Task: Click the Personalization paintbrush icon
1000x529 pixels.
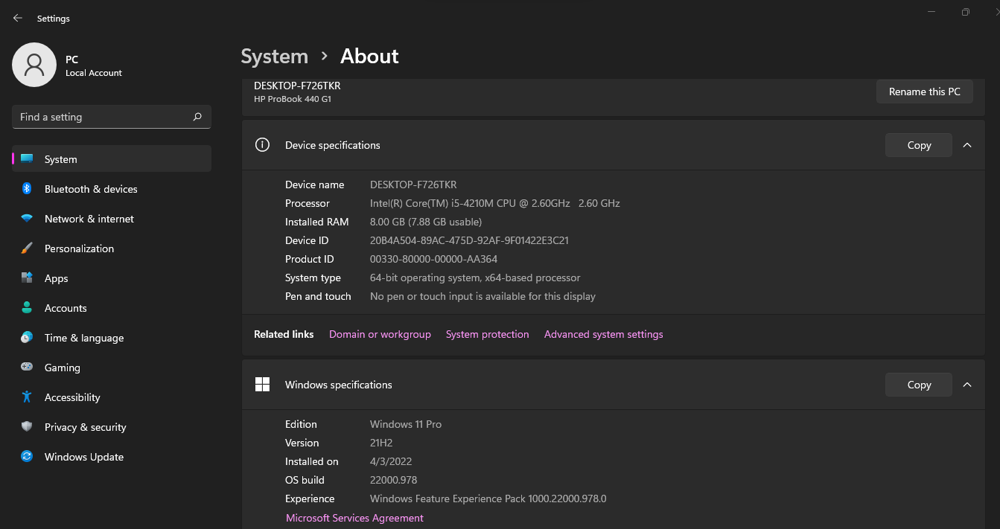Action: pyautogui.click(x=27, y=248)
